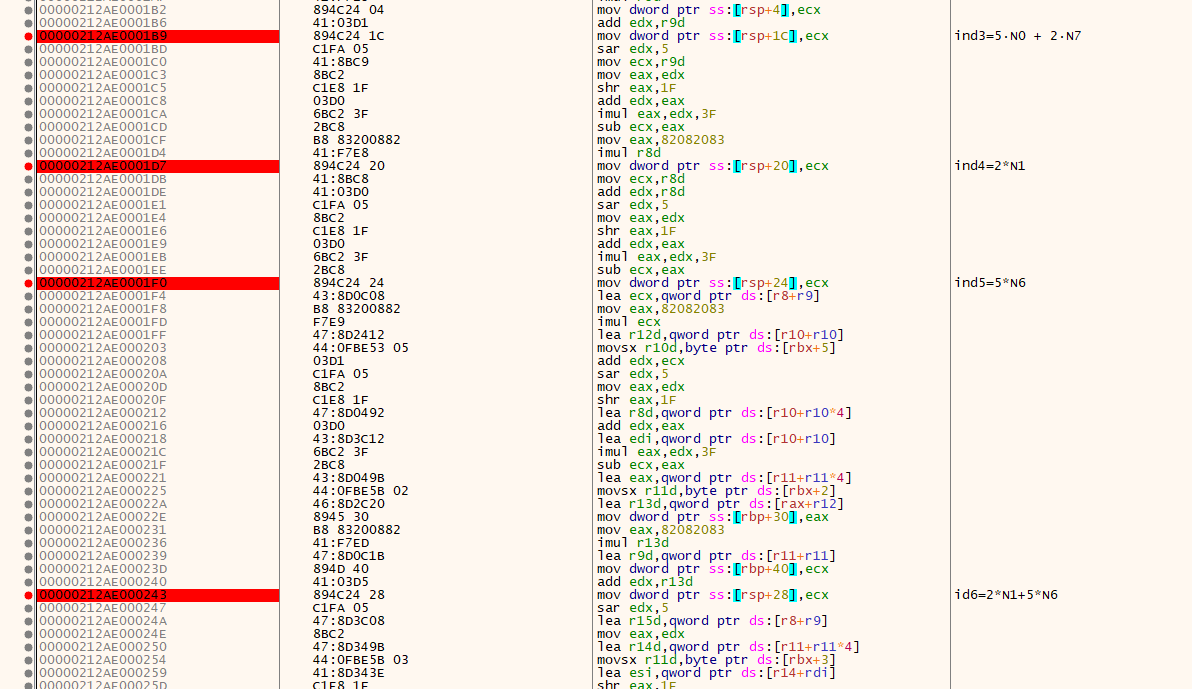Select instruction 'lea eax,qword ptr ds:[r11+r11*4]'
Viewport: 1192px width, 689px height.
click(724, 478)
